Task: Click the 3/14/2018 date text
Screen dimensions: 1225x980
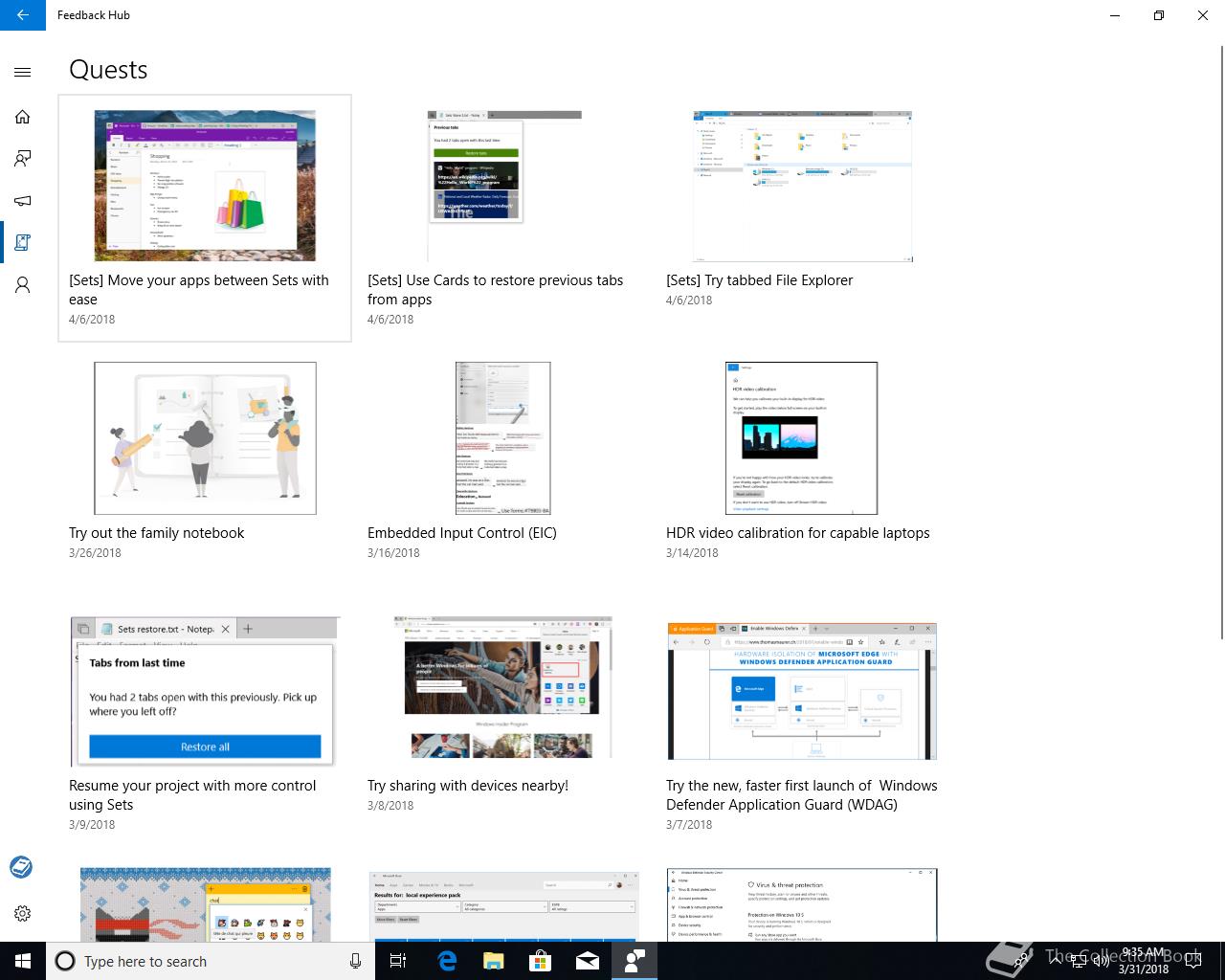Action: (692, 553)
